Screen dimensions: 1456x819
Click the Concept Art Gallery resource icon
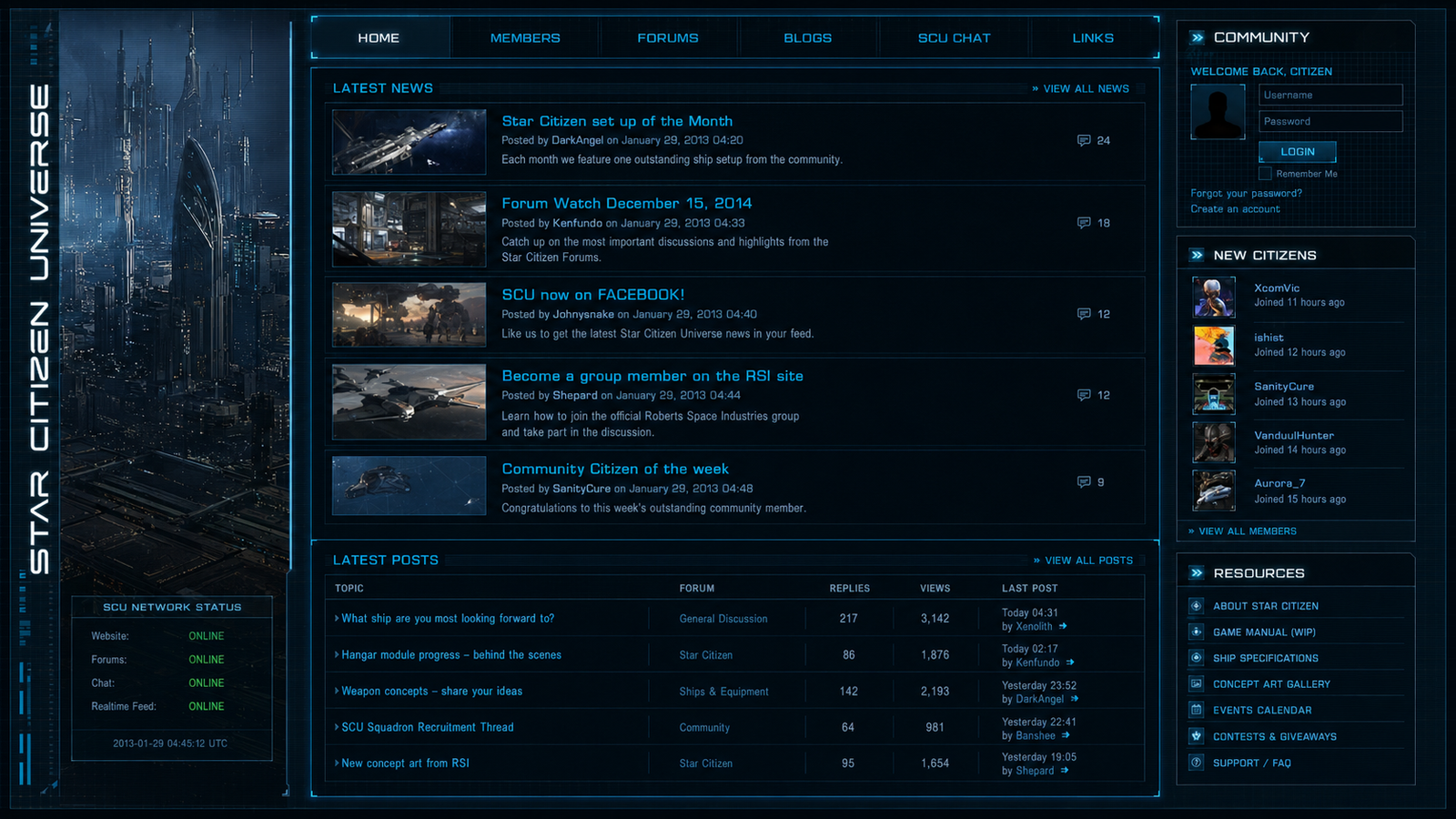point(1196,683)
